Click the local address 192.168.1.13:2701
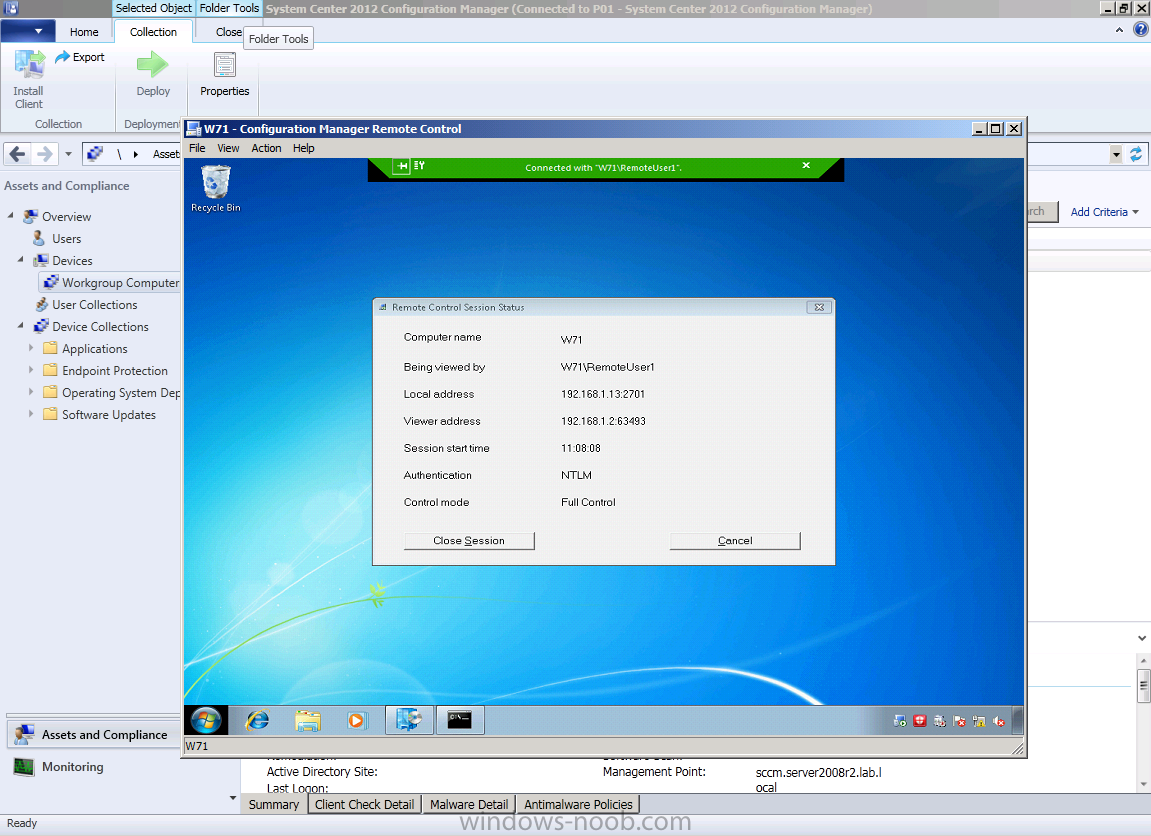This screenshot has width=1151, height=836. coord(603,394)
